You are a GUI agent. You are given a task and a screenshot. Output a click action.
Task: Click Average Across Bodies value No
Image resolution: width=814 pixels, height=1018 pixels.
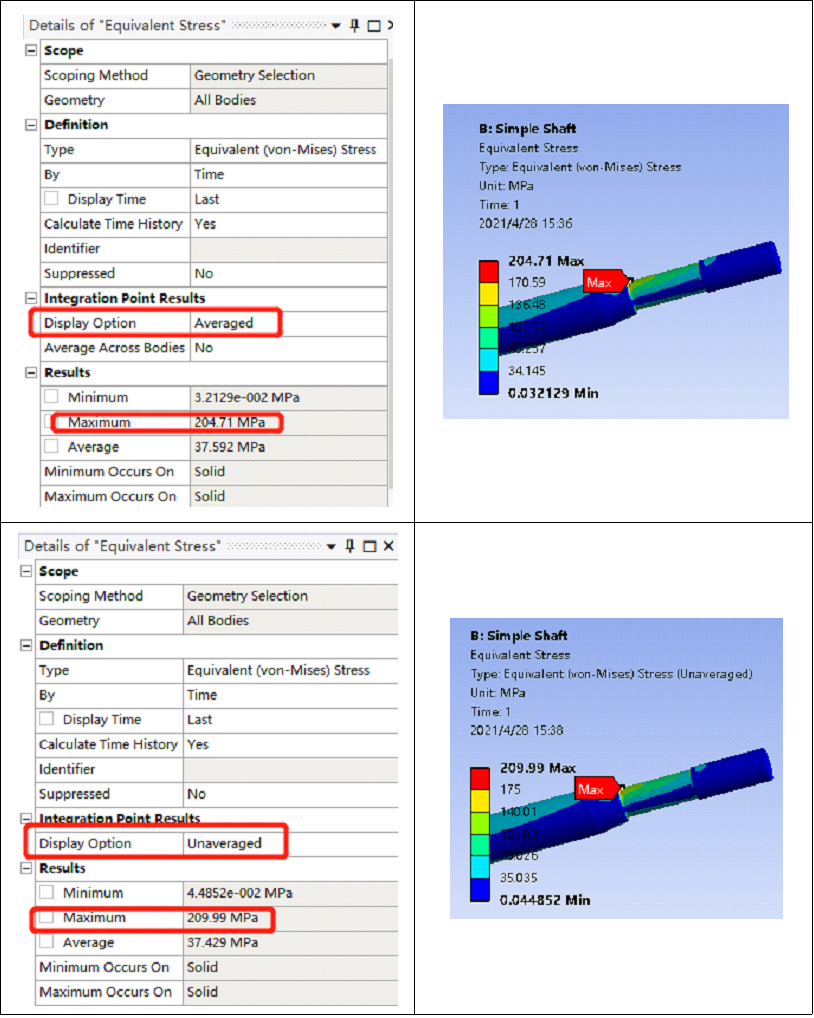tap(288, 348)
